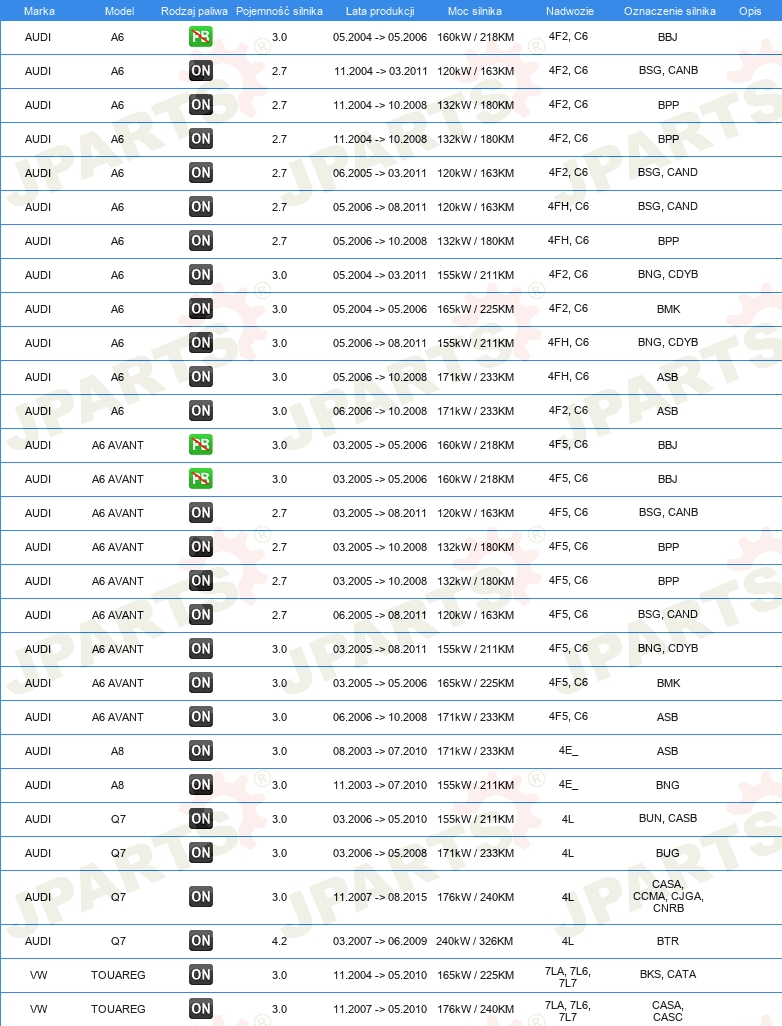Screen dimensions: 782x1026
Task: Click TOUAREG in the BKS, CATA row
Action: tap(118, 975)
